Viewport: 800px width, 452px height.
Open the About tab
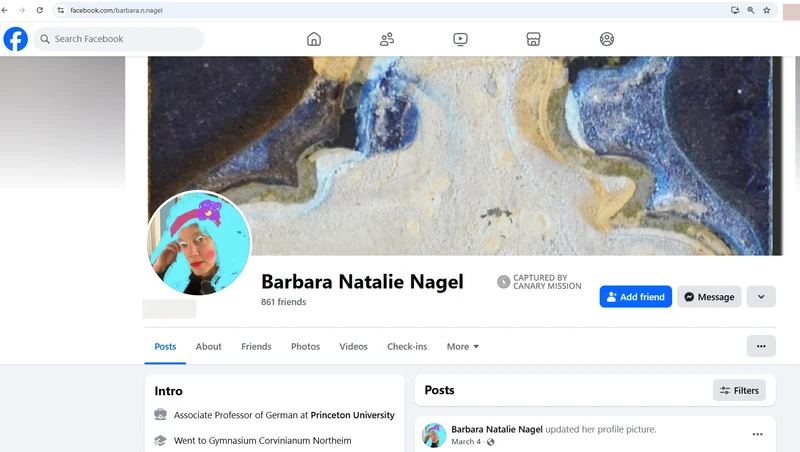pyautogui.click(x=209, y=346)
